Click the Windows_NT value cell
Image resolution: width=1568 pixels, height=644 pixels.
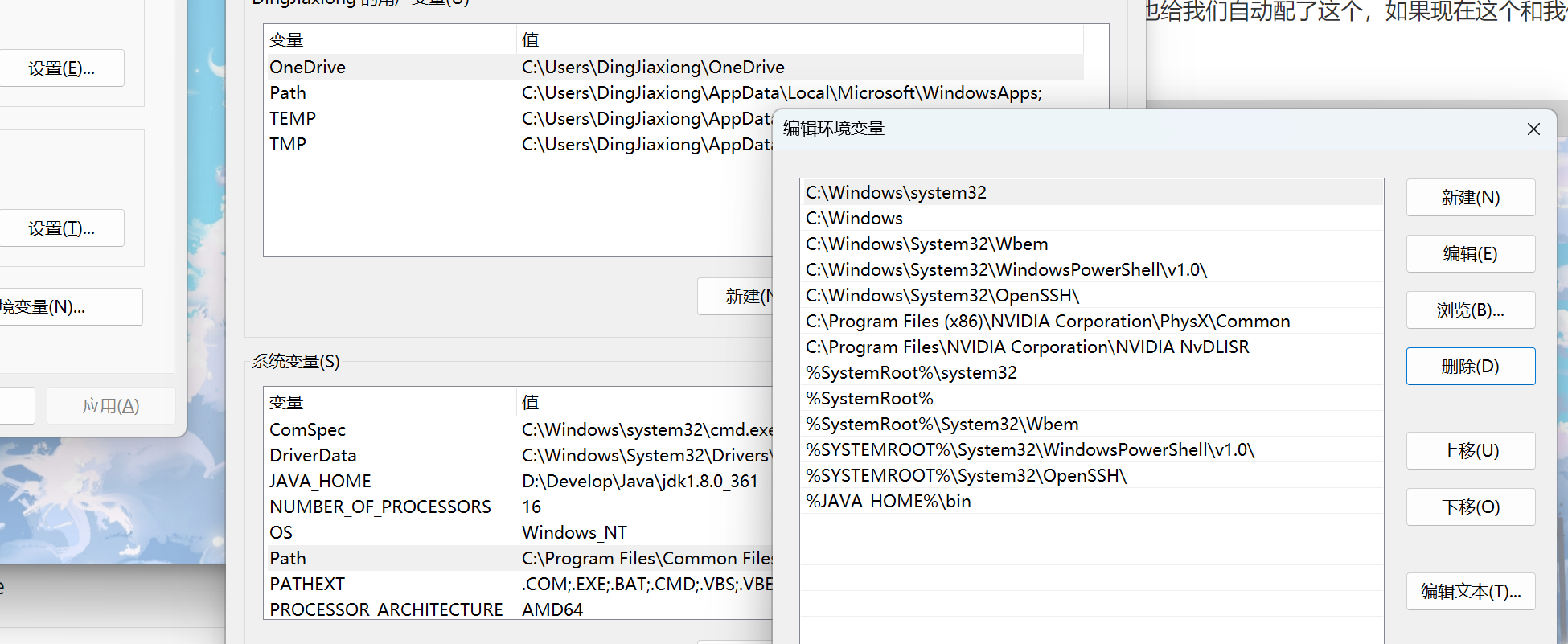pyautogui.click(x=574, y=532)
